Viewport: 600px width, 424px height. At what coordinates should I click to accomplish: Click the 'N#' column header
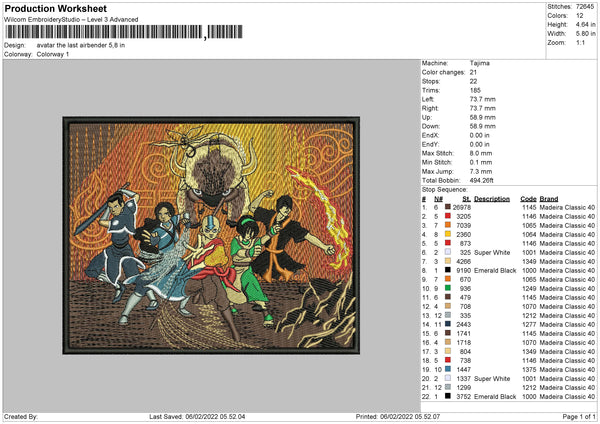point(439,199)
